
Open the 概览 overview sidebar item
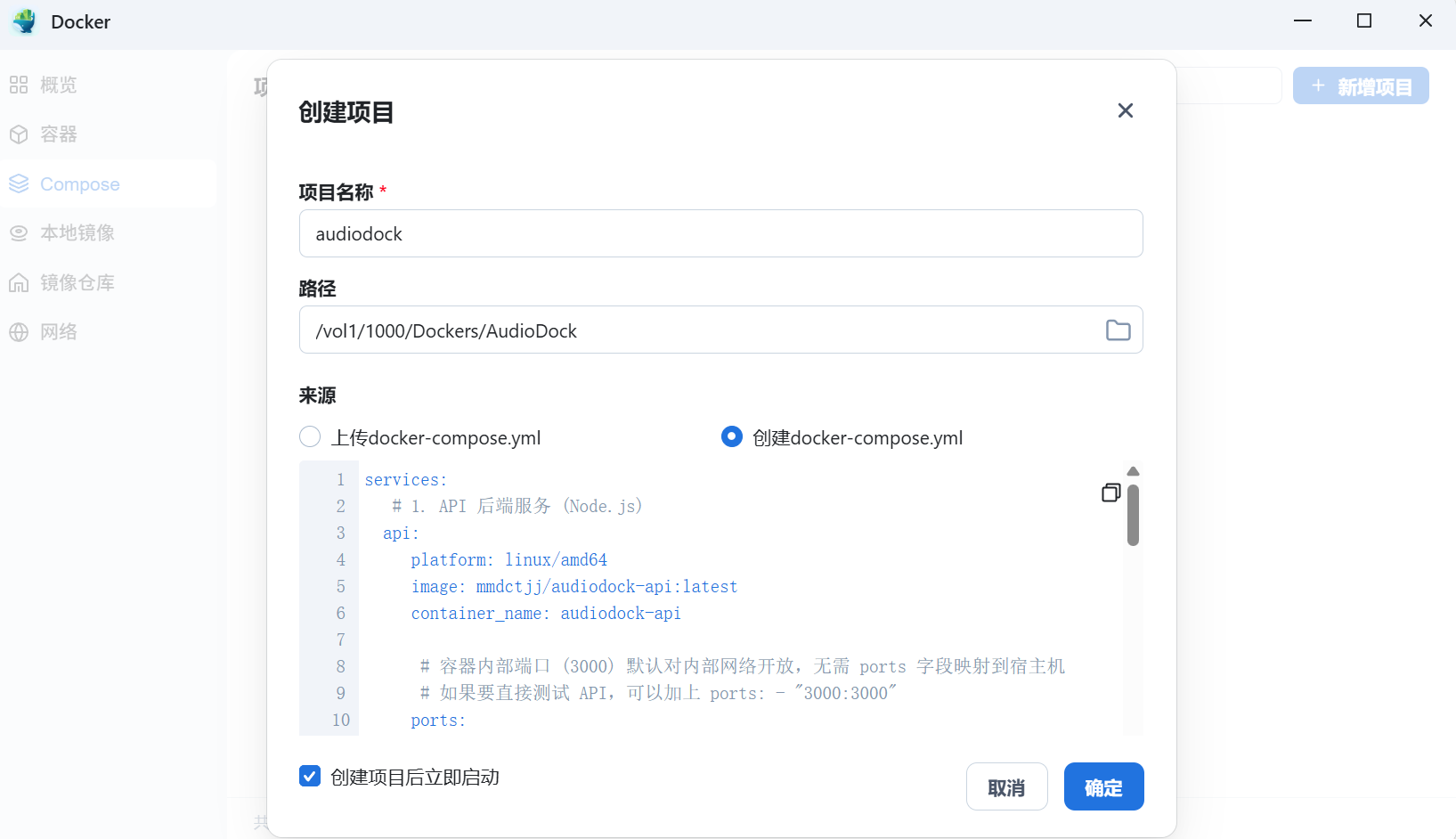pyautogui.click(x=108, y=85)
